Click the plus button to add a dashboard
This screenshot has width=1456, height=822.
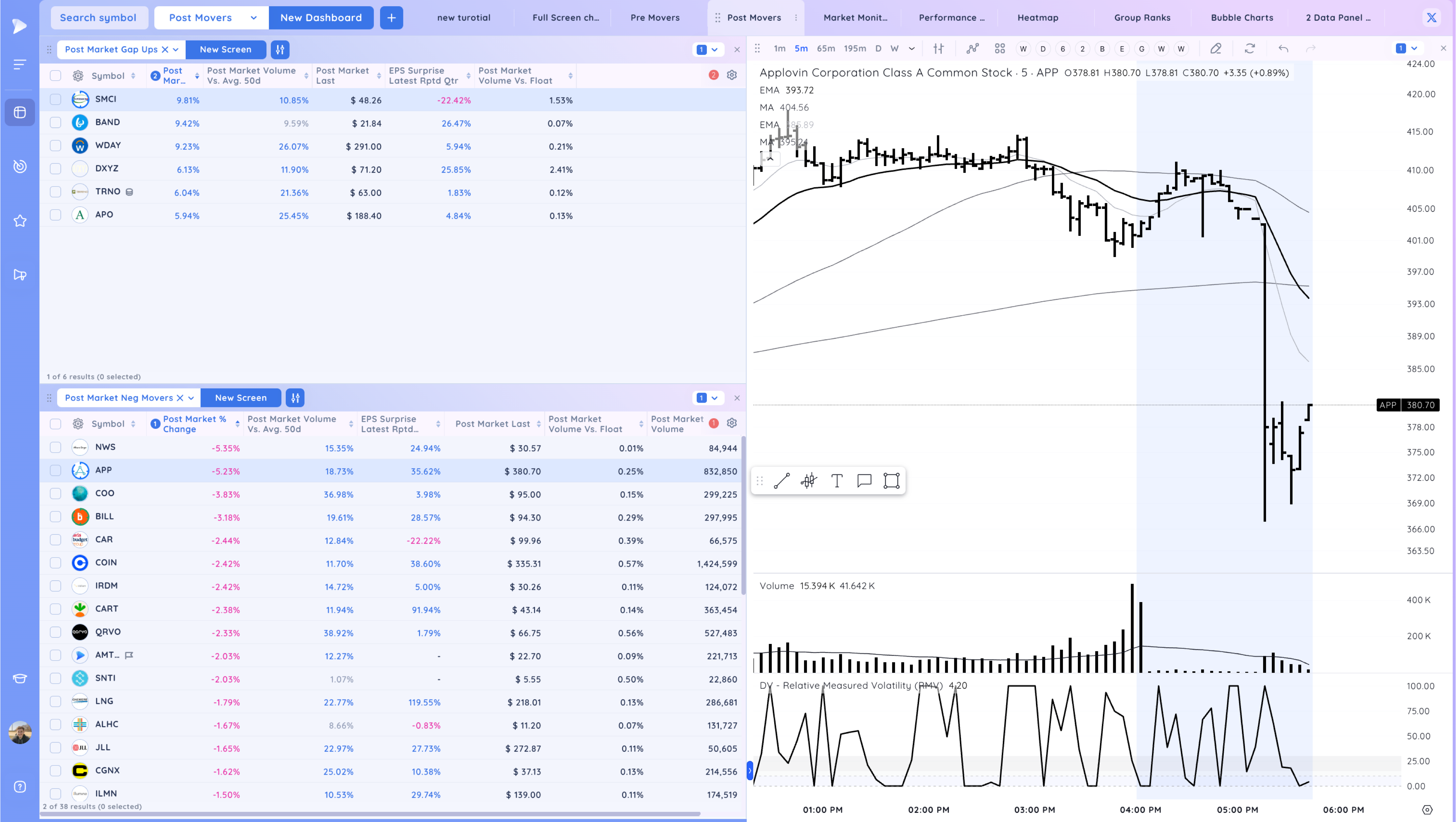pyautogui.click(x=391, y=17)
